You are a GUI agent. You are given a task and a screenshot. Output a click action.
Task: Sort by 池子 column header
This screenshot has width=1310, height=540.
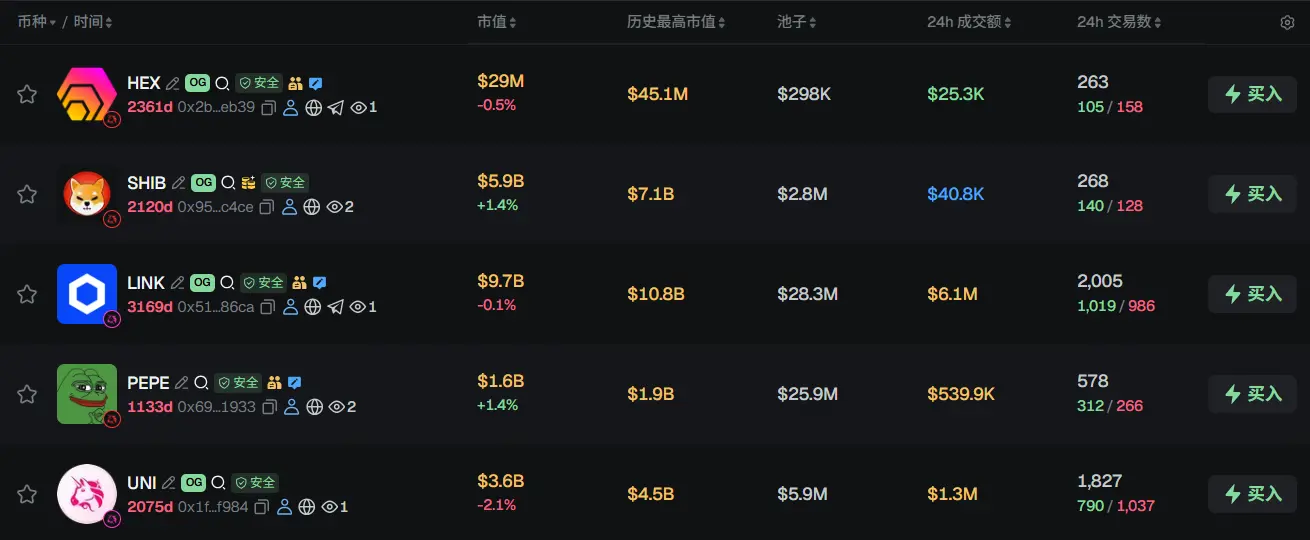pos(796,22)
